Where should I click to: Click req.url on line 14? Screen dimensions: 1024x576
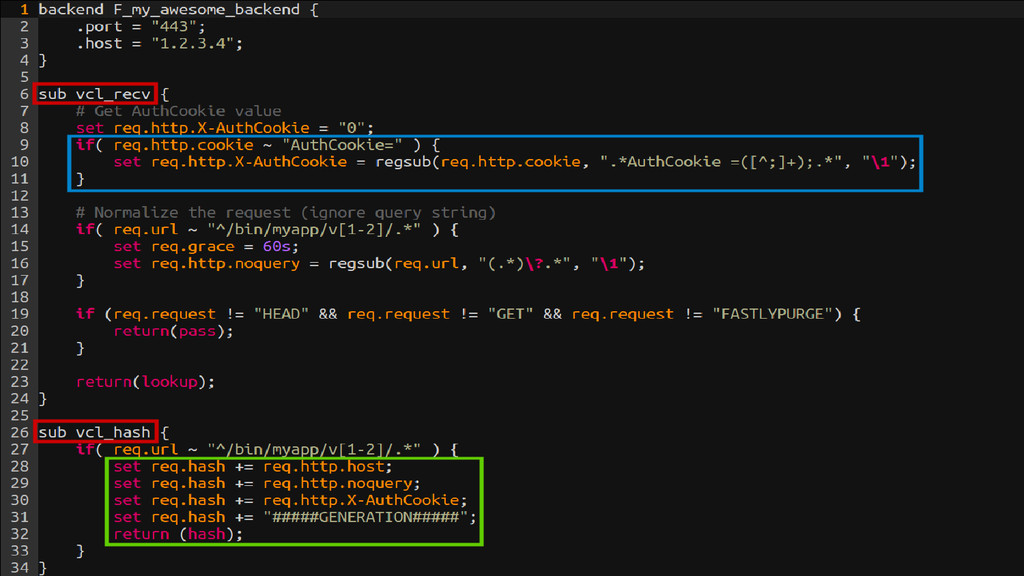pyautogui.click(x=145, y=230)
